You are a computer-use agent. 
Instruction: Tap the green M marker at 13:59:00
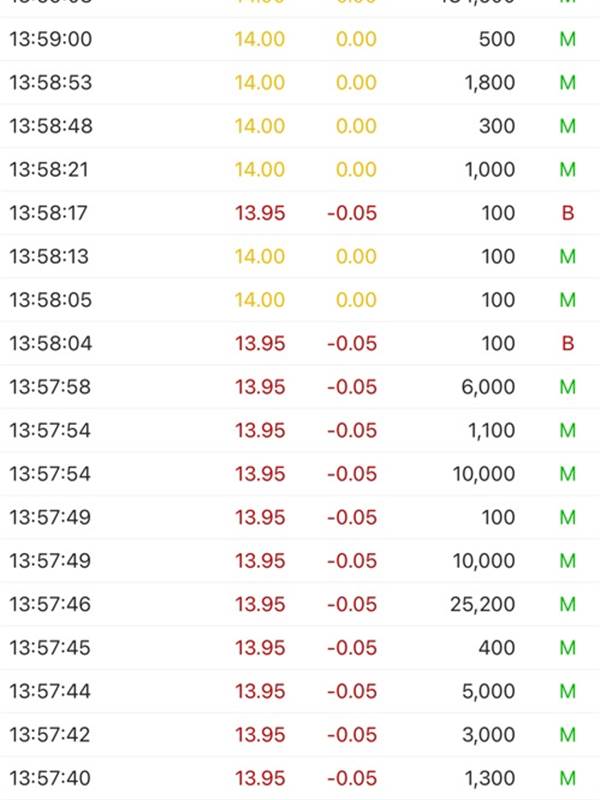point(568,39)
